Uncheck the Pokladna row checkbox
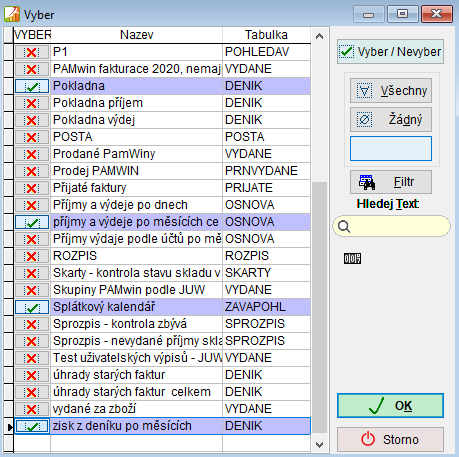This screenshot has height=457, width=459. coord(32,86)
